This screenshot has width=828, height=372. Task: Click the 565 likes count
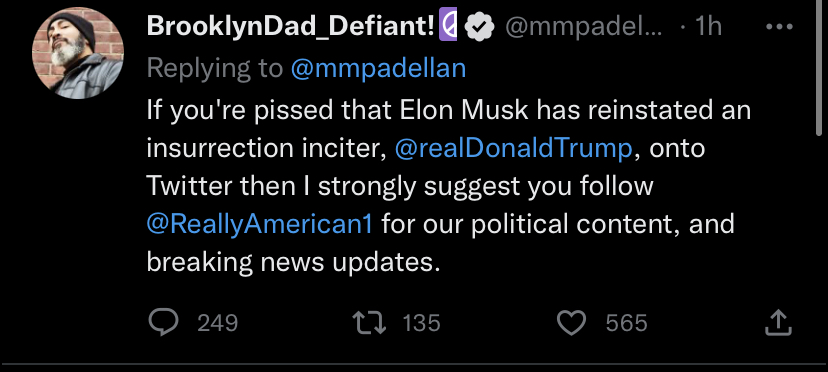coord(626,323)
